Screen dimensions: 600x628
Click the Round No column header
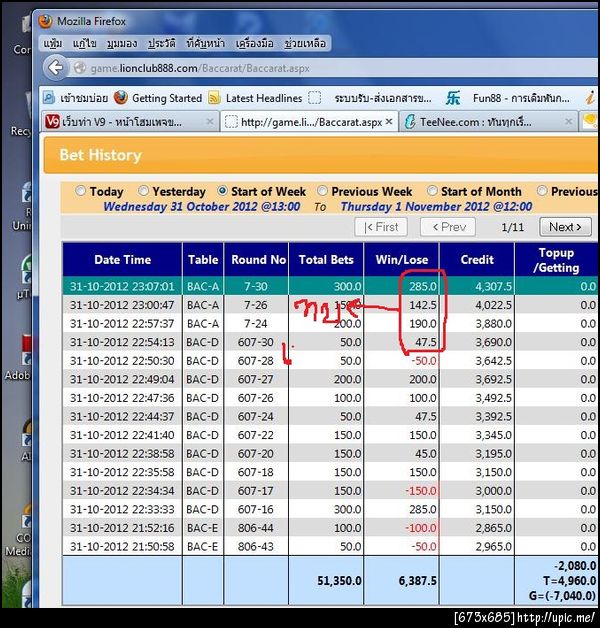256,260
